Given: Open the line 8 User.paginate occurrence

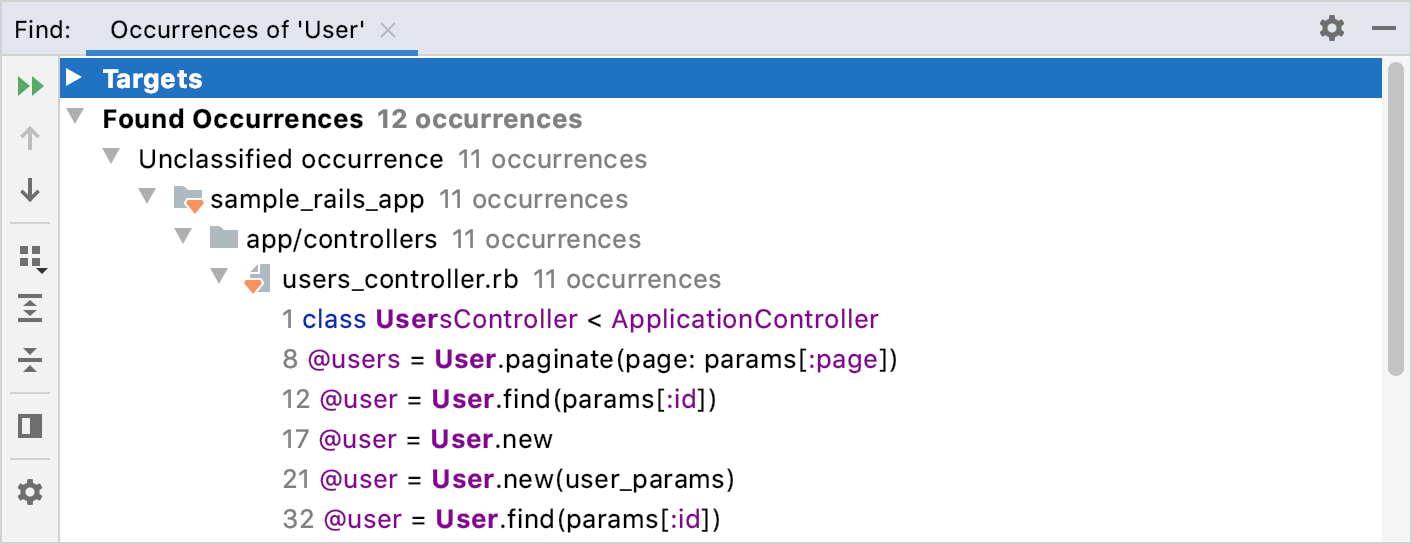Looking at the screenshot, I should (x=602, y=359).
